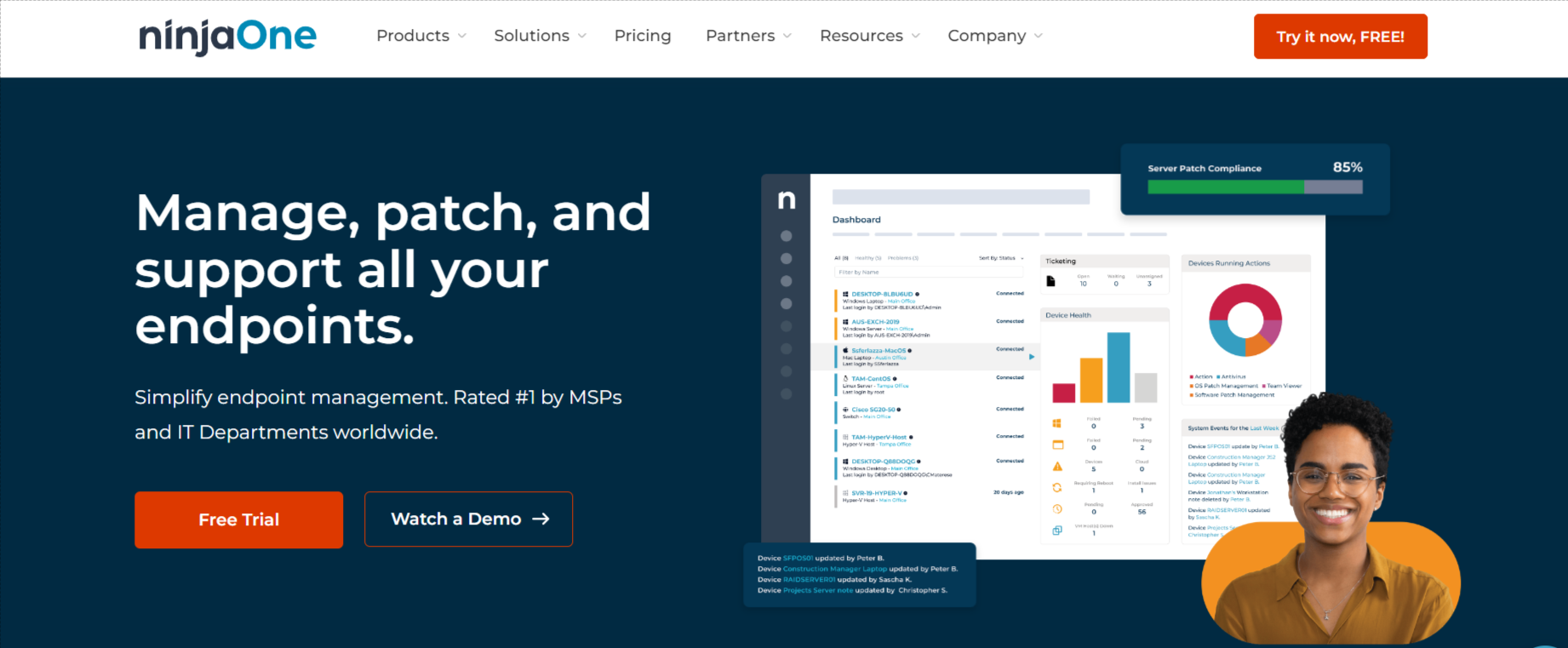Click the Server Patch Compliance progress bar
This screenshot has width=1568, height=648.
(x=1255, y=187)
